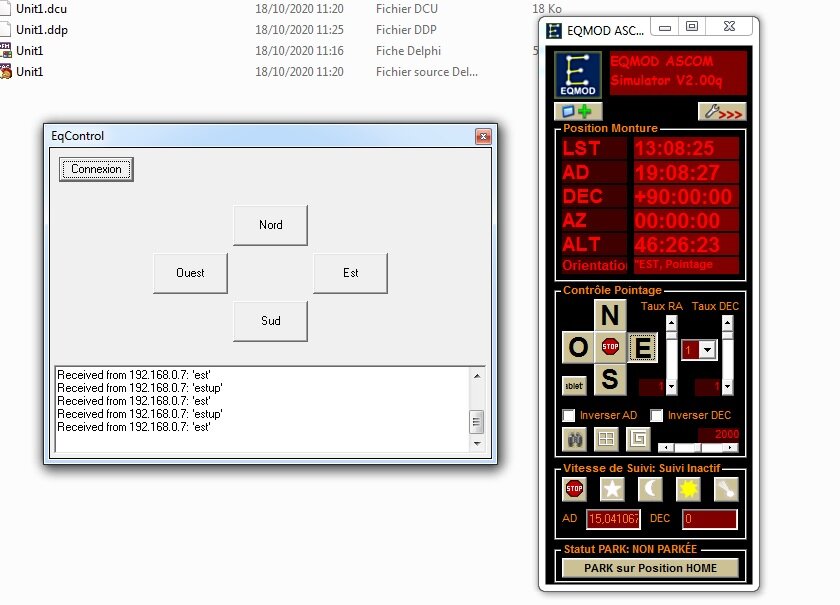This screenshot has height=605, width=840.
Task: Enable the Inverser AD checkbox
Action: pos(569,415)
